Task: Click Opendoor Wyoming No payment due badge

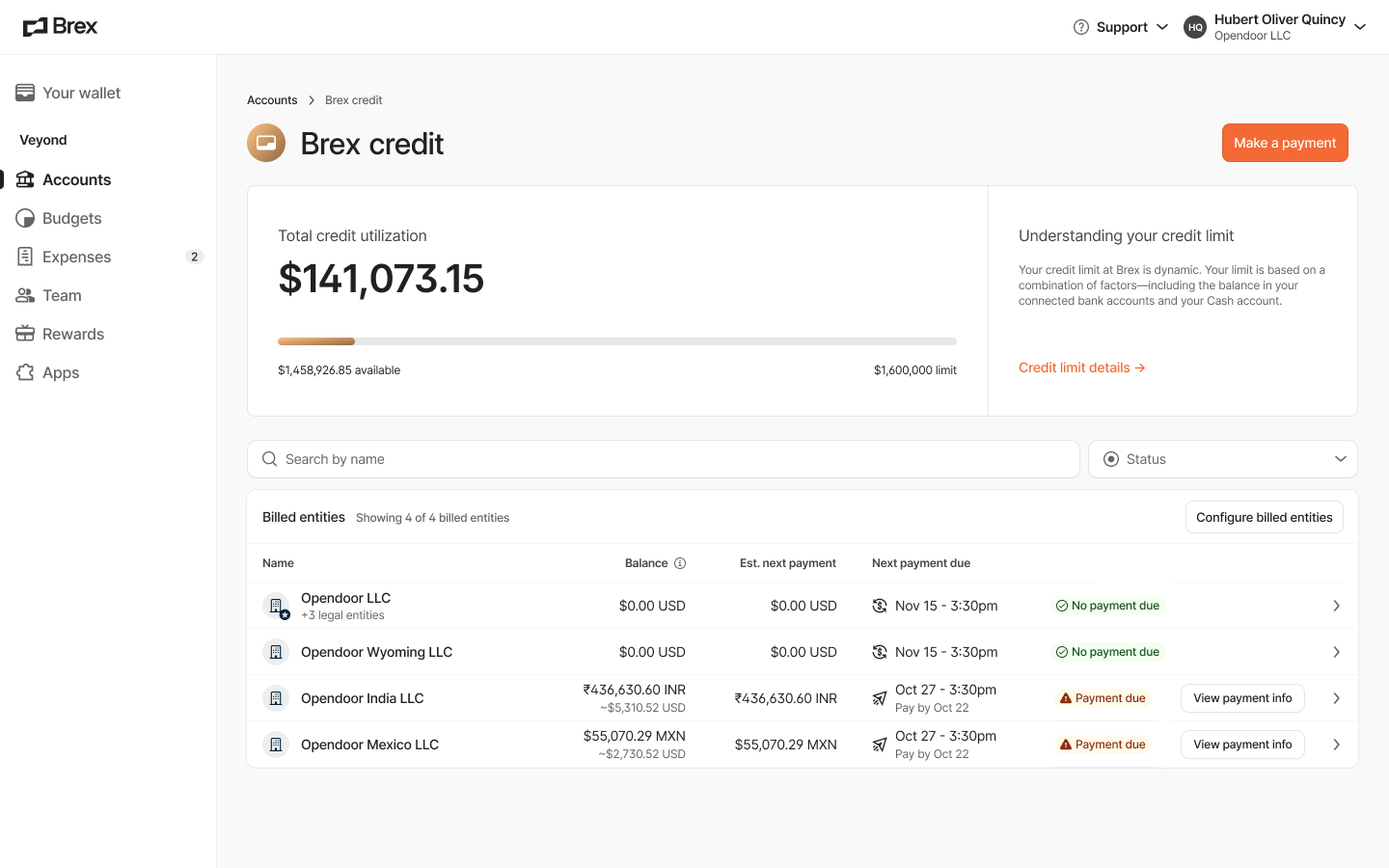Action: (1107, 652)
